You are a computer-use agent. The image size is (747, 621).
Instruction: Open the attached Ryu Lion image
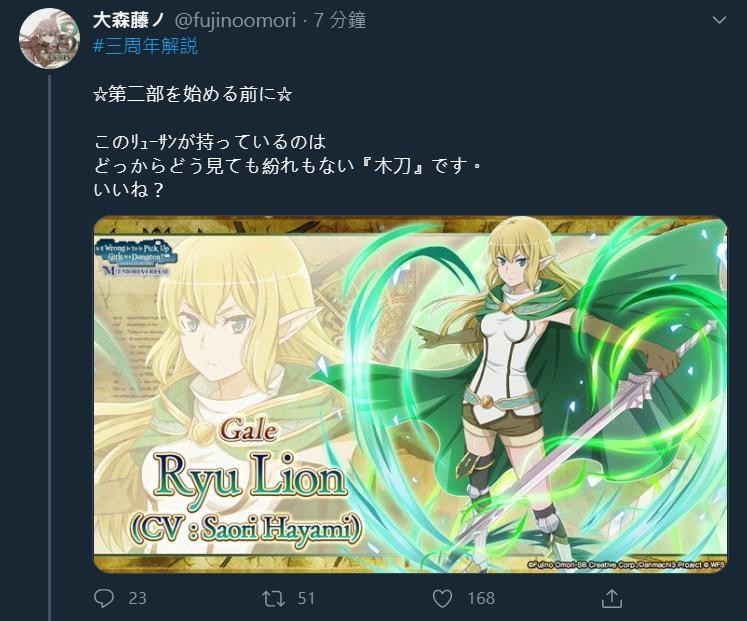[410, 394]
